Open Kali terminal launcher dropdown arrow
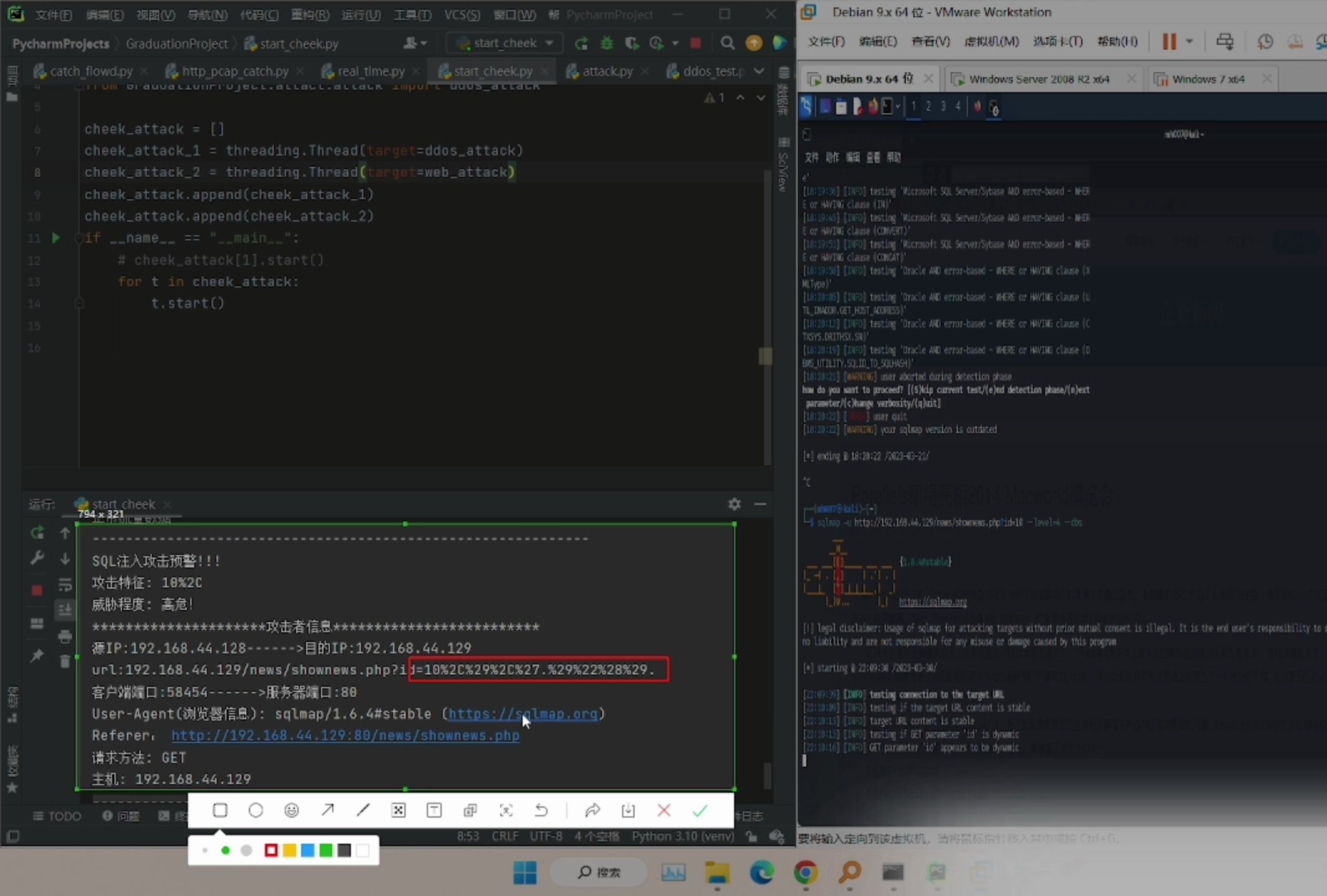Screen dimensions: 1327x896 click(898, 106)
